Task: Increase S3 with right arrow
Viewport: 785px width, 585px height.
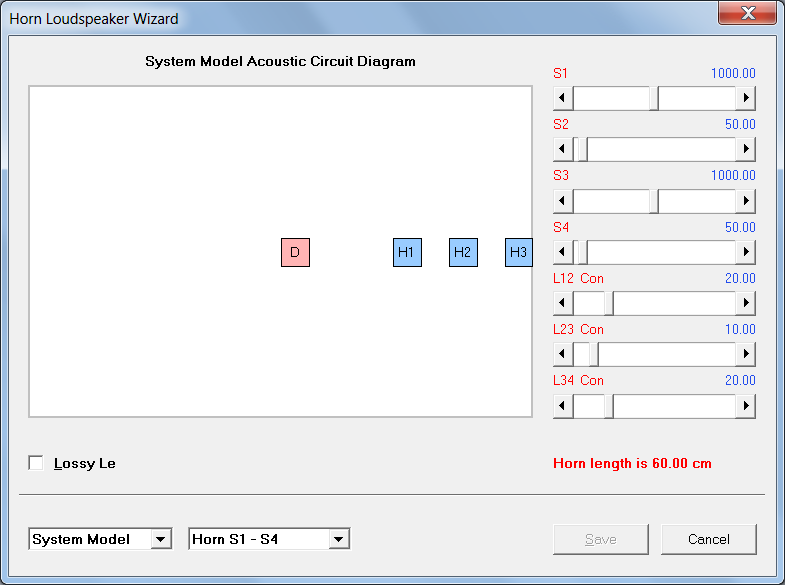Action: pyautogui.click(x=745, y=201)
